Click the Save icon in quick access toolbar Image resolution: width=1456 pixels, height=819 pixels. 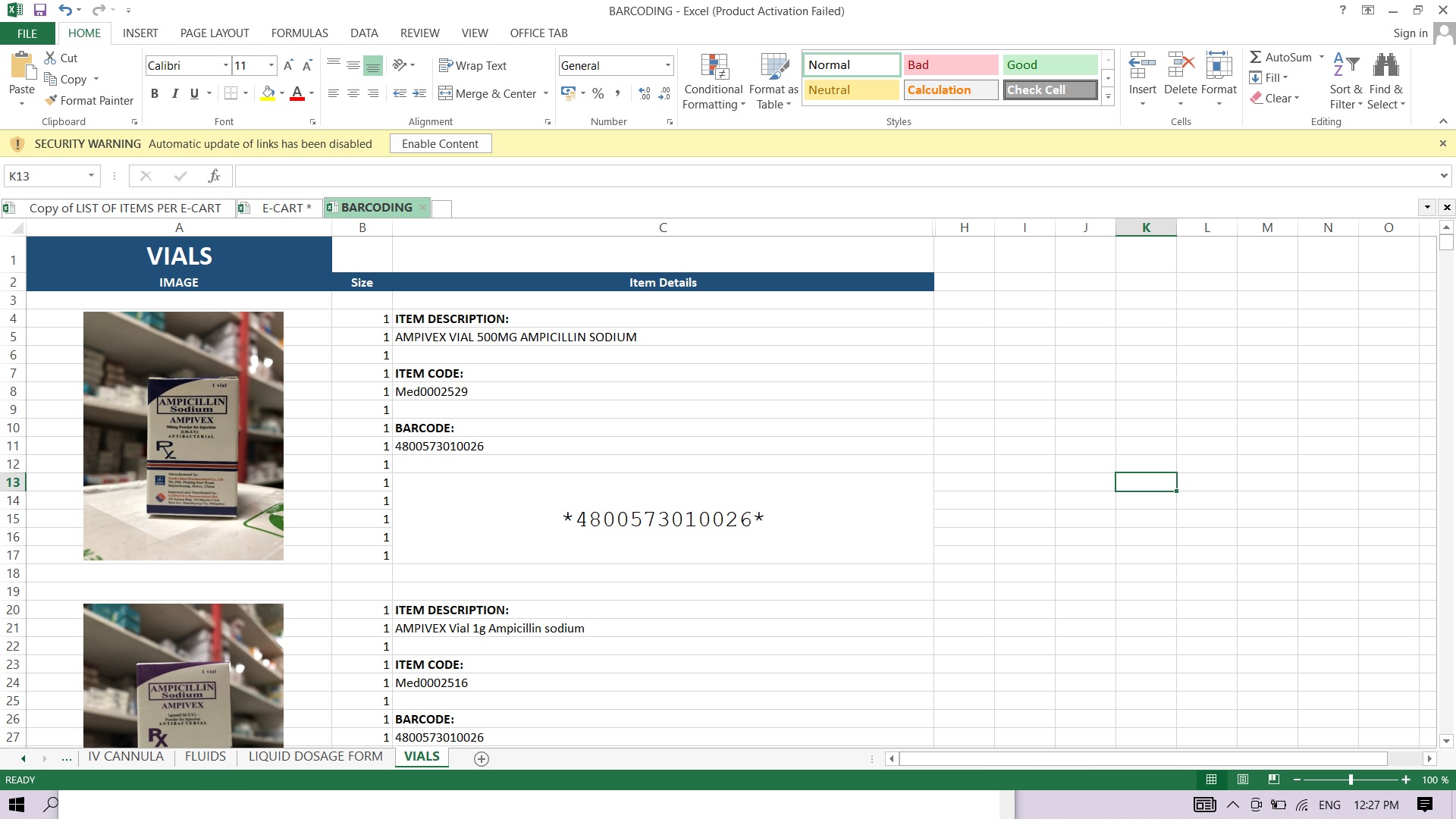point(40,11)
